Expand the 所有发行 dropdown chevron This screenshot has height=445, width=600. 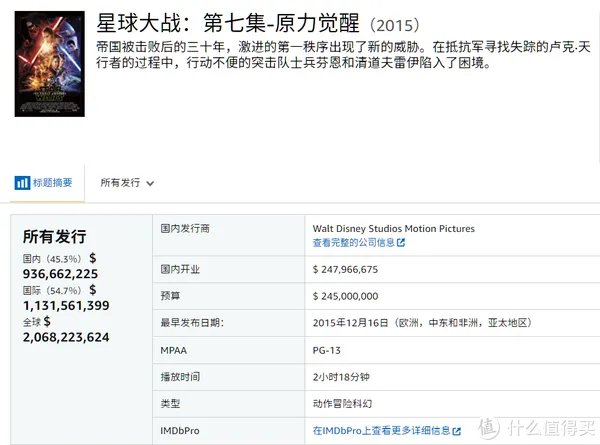[x=150, y=183]
